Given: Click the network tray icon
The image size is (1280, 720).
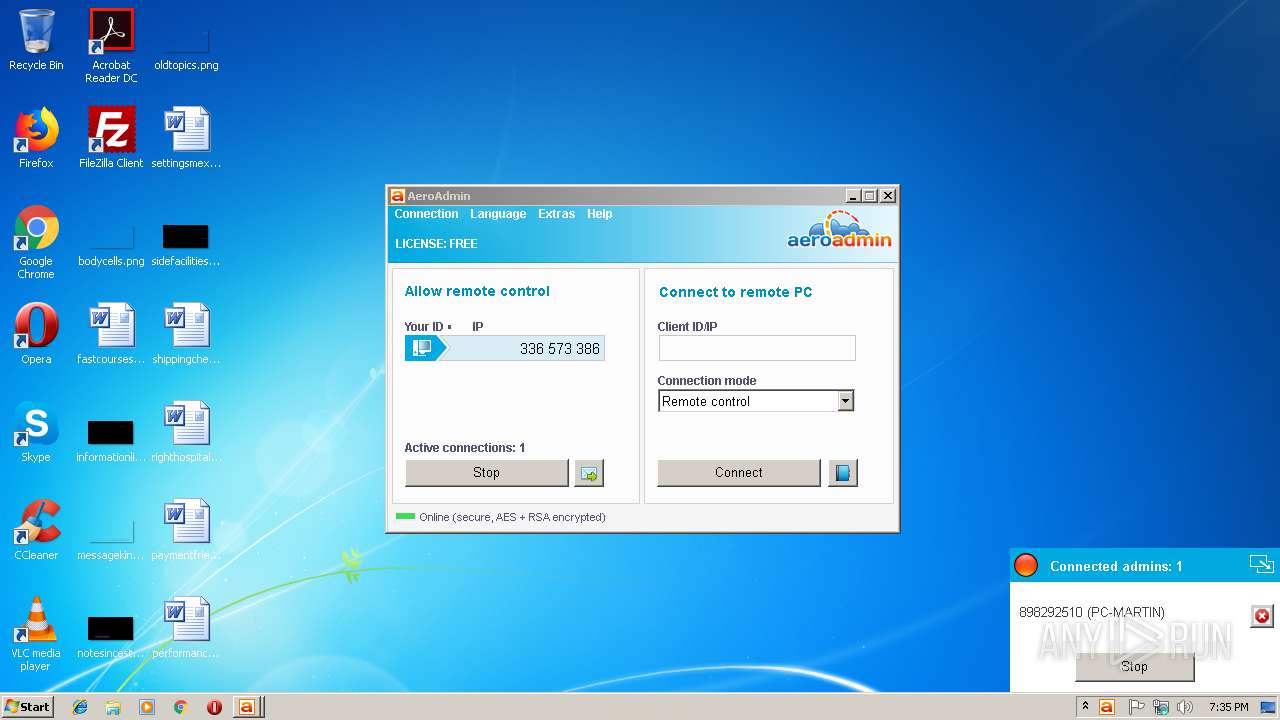Looking at the screenshot, I should click(x=1161, y=707).
